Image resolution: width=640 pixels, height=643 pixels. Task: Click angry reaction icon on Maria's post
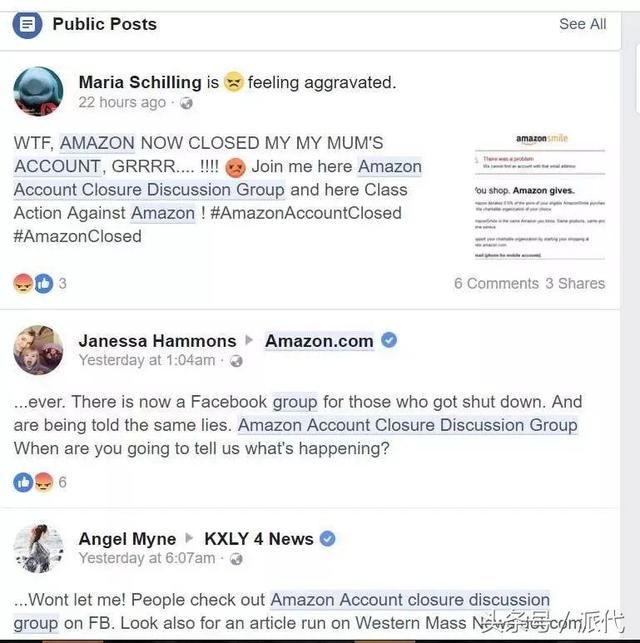(23, 283)
